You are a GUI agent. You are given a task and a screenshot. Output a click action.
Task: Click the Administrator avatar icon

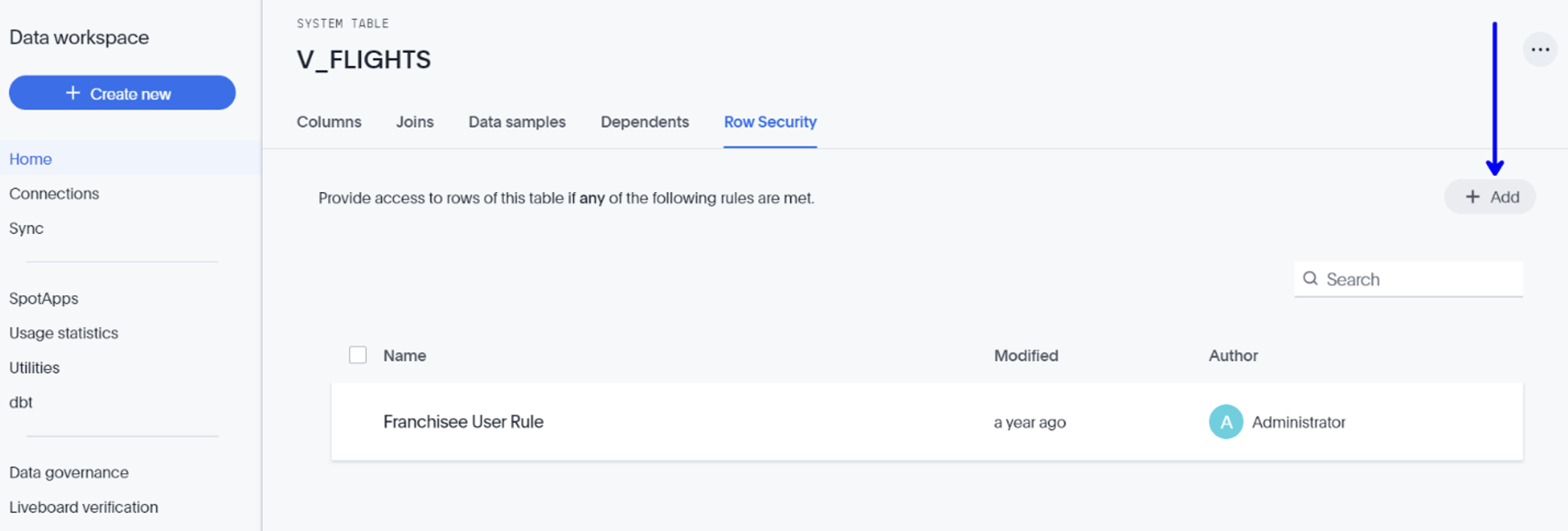[x=1225, y=422]
